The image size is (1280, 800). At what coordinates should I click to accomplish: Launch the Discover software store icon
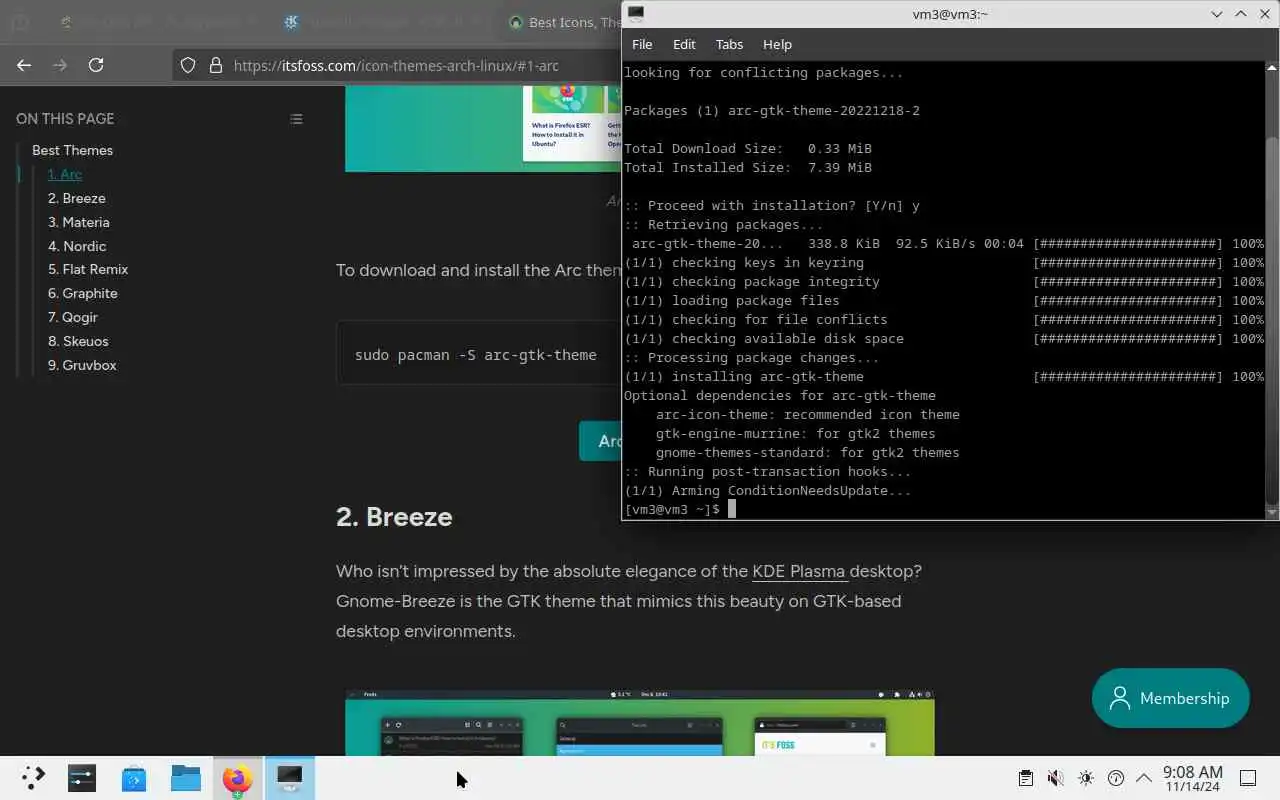pyautogui.click(x=134, y=778)
